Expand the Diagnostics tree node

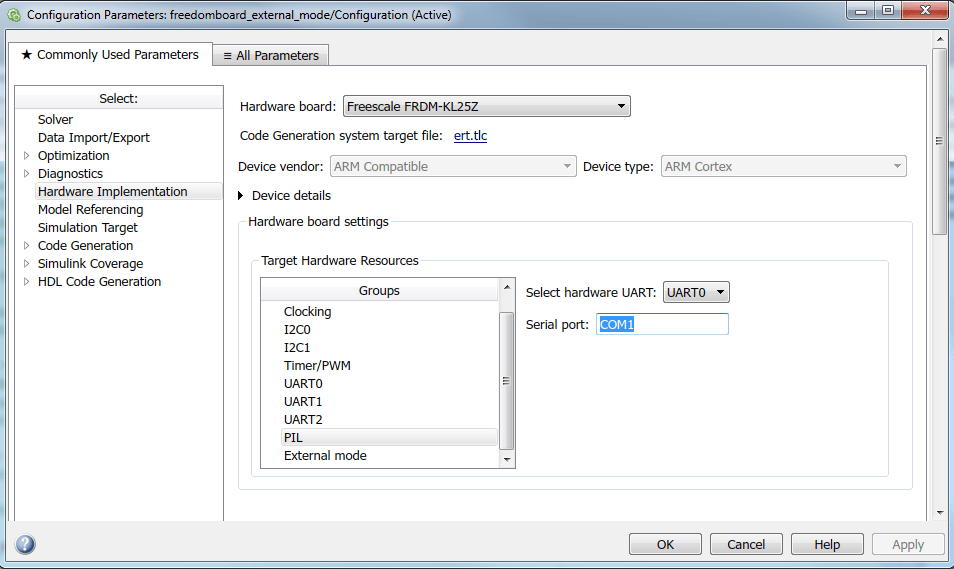point(27,173)
